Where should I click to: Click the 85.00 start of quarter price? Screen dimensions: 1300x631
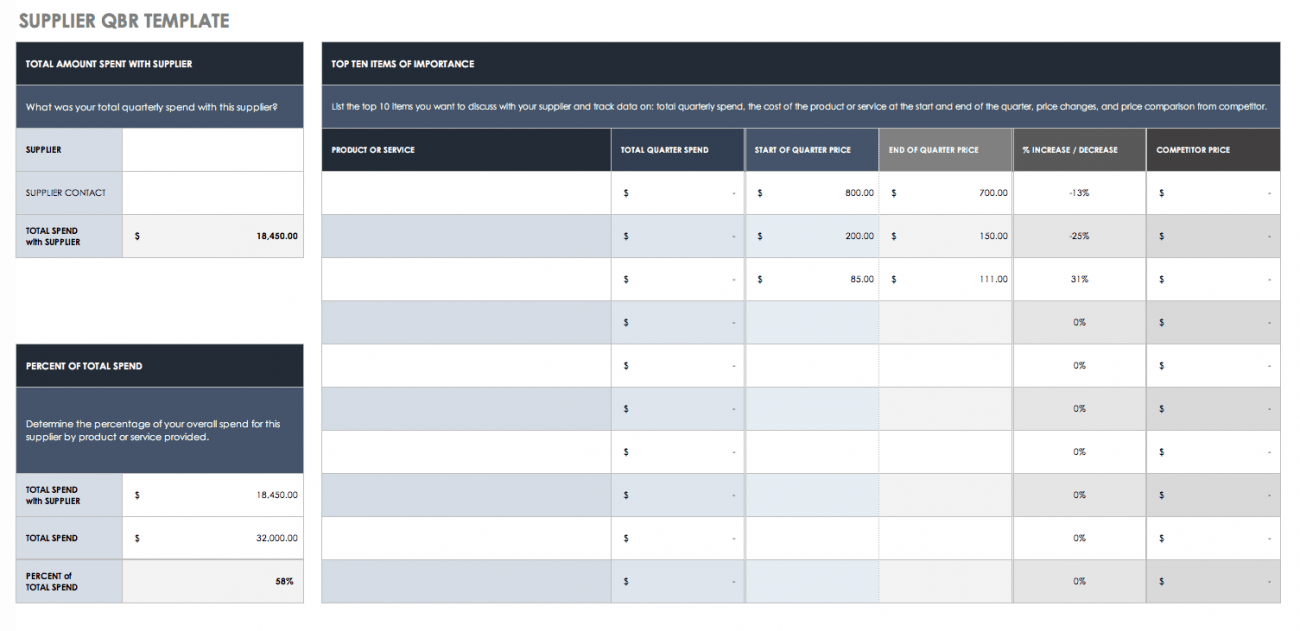click(812, 279)
